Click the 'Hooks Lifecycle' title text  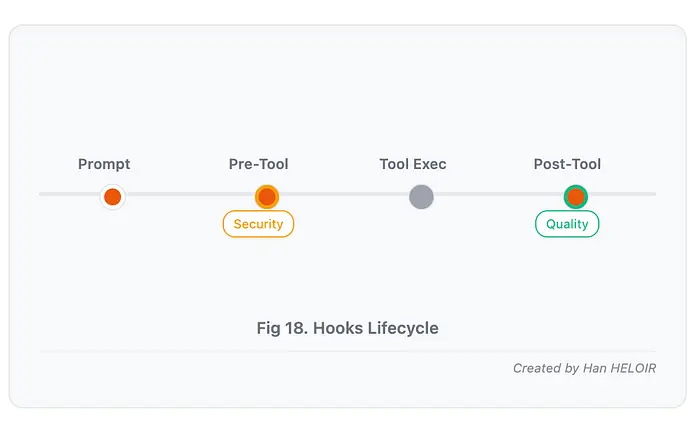(x=377, y=328)
